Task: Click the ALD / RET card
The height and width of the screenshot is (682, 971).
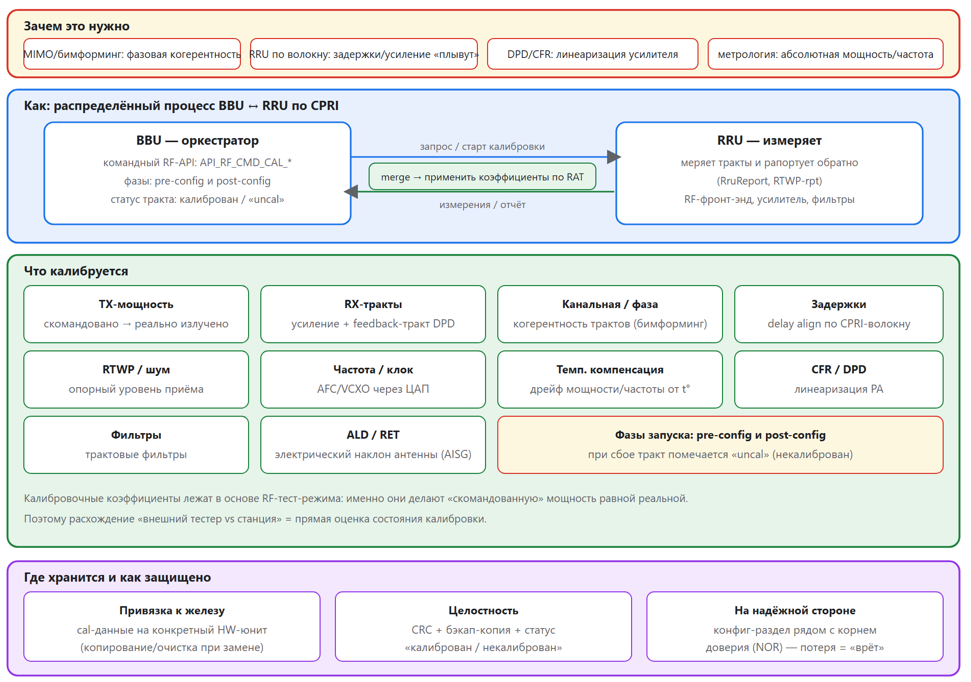Action: (x=373, y=445)
